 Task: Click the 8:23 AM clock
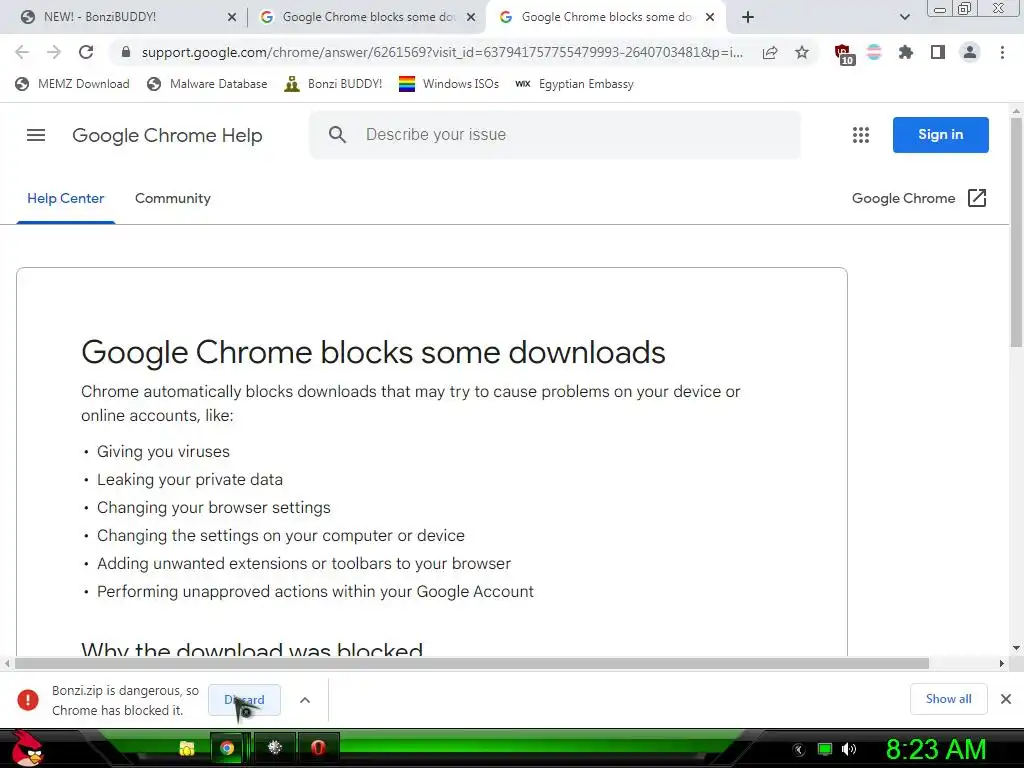point(935,749)
